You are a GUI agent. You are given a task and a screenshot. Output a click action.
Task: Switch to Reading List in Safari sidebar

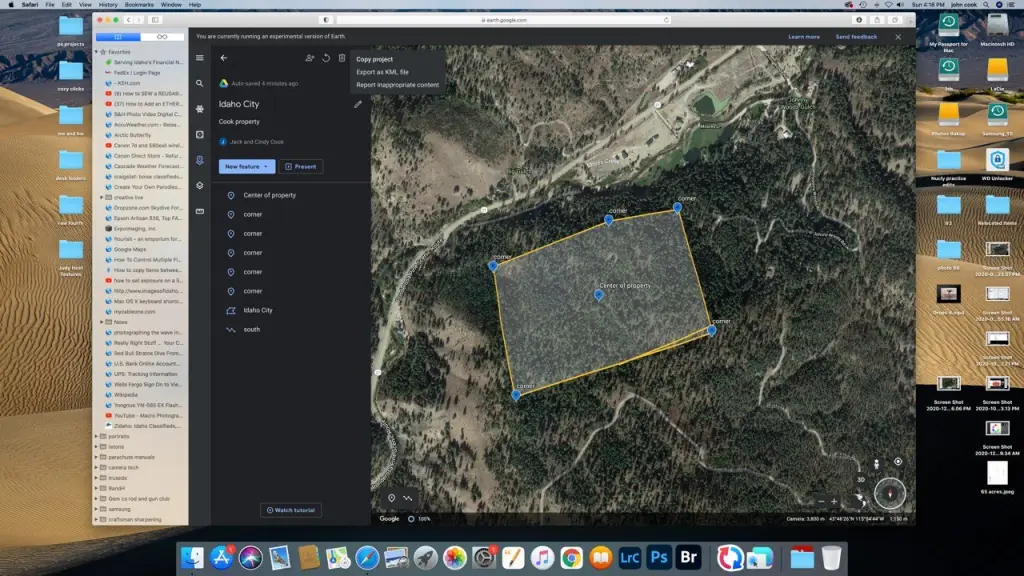point(160,37)
